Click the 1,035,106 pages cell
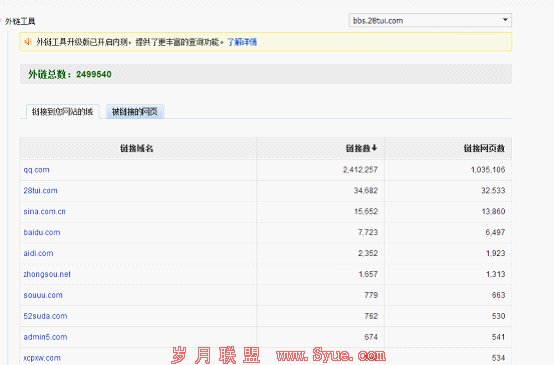554x365 pixels. (488, 170)
